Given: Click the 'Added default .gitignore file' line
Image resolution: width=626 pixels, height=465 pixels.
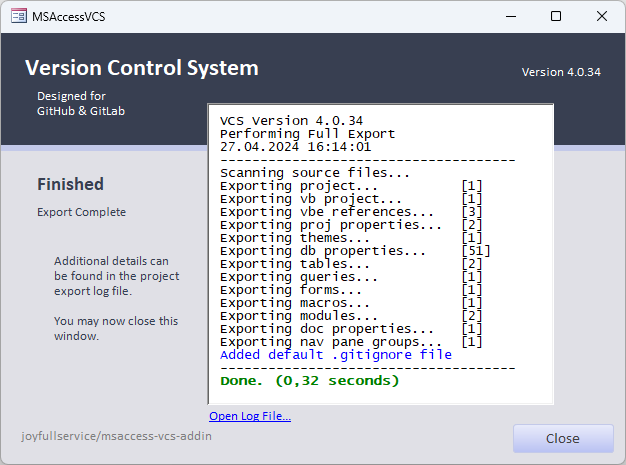Looking at the screenshot, I should click(335, 354).
